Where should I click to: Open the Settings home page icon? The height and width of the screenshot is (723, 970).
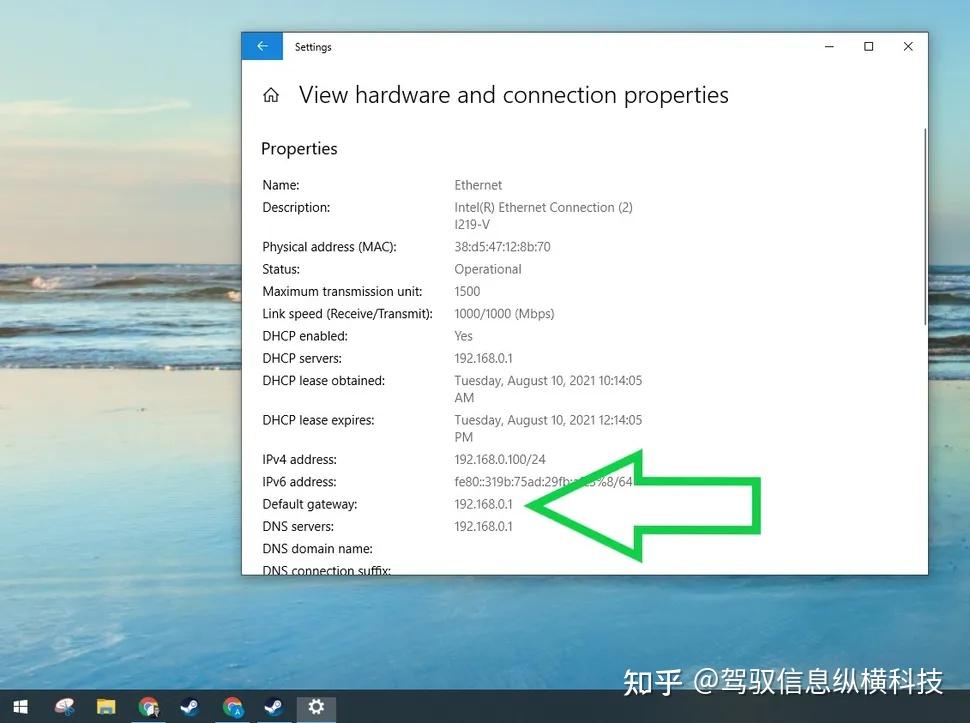[x=271, y=95]
